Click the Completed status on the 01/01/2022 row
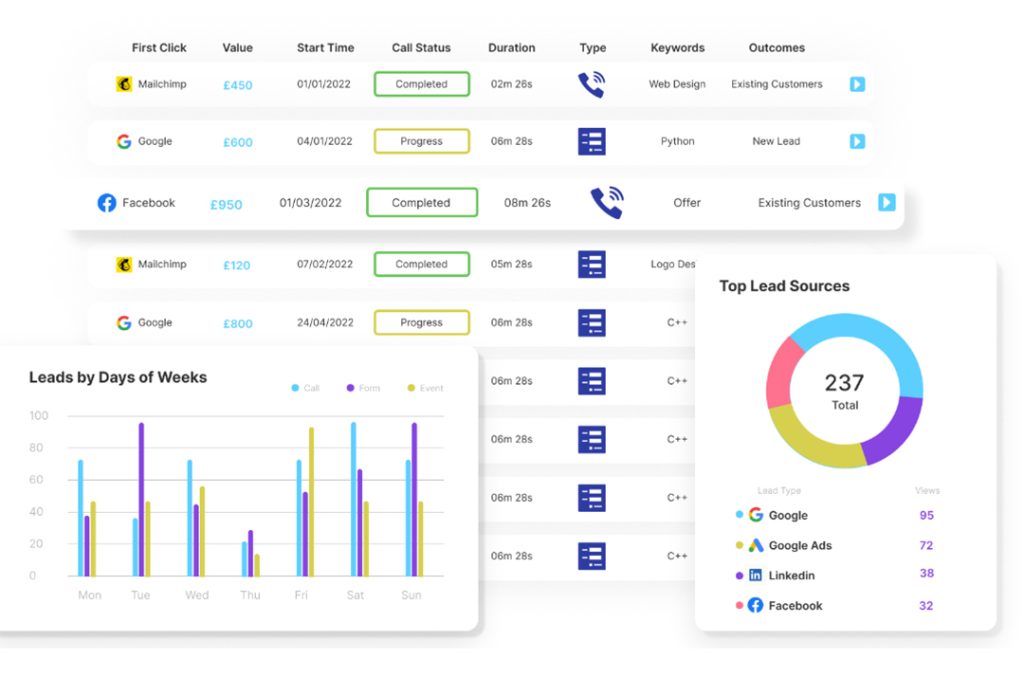Viewport: 1024px width, 677px height. 421,85
